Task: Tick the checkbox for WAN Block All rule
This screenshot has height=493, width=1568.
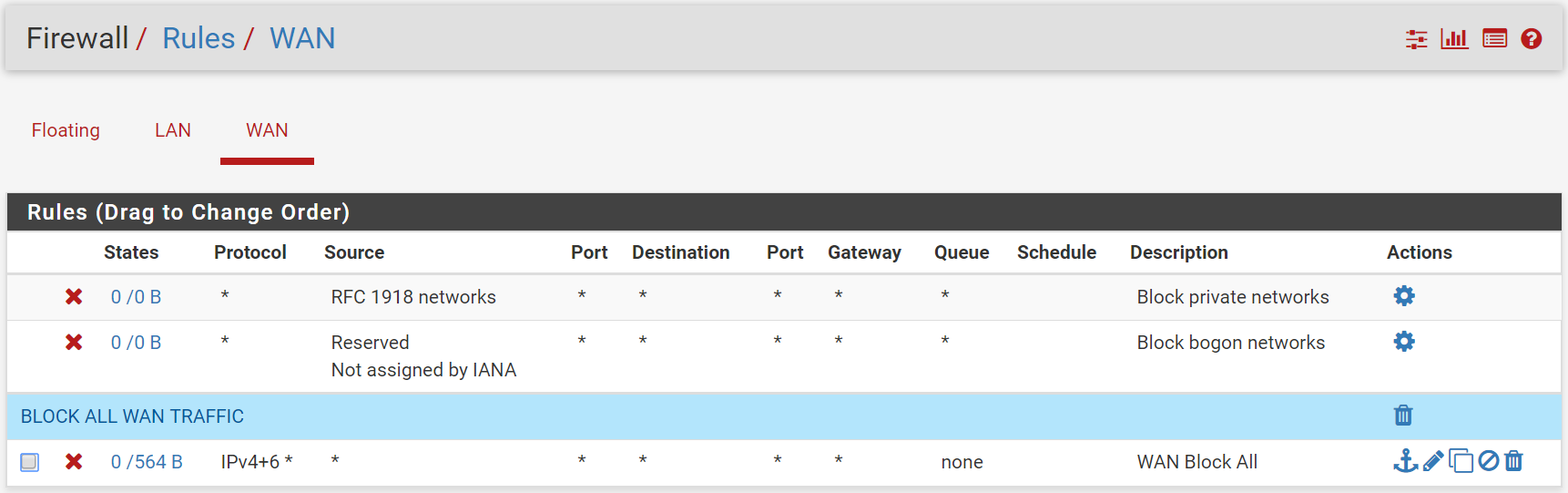Action: point(30,462)
